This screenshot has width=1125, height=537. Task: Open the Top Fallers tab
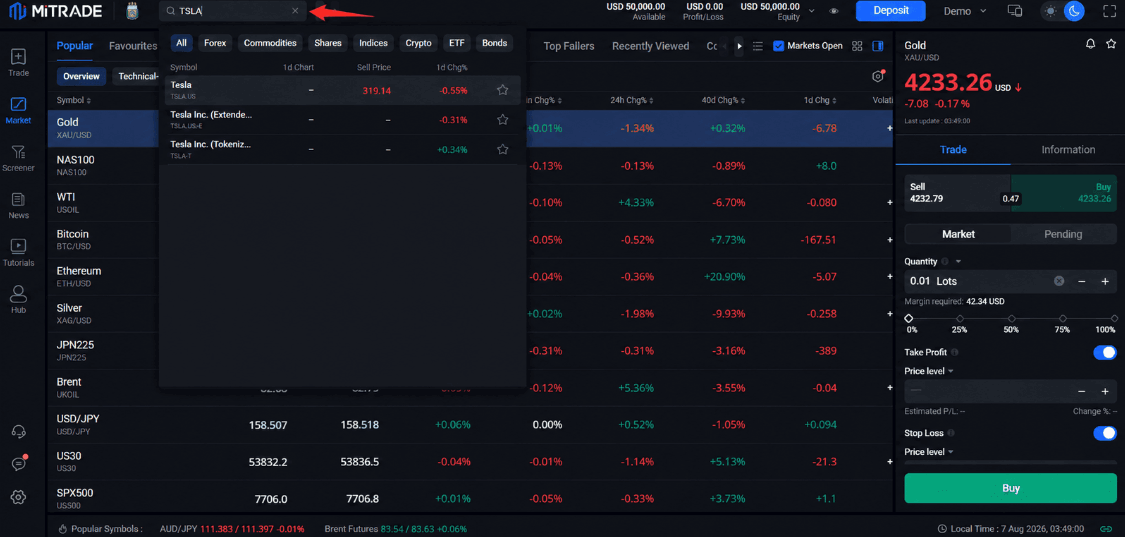(569, 46)
